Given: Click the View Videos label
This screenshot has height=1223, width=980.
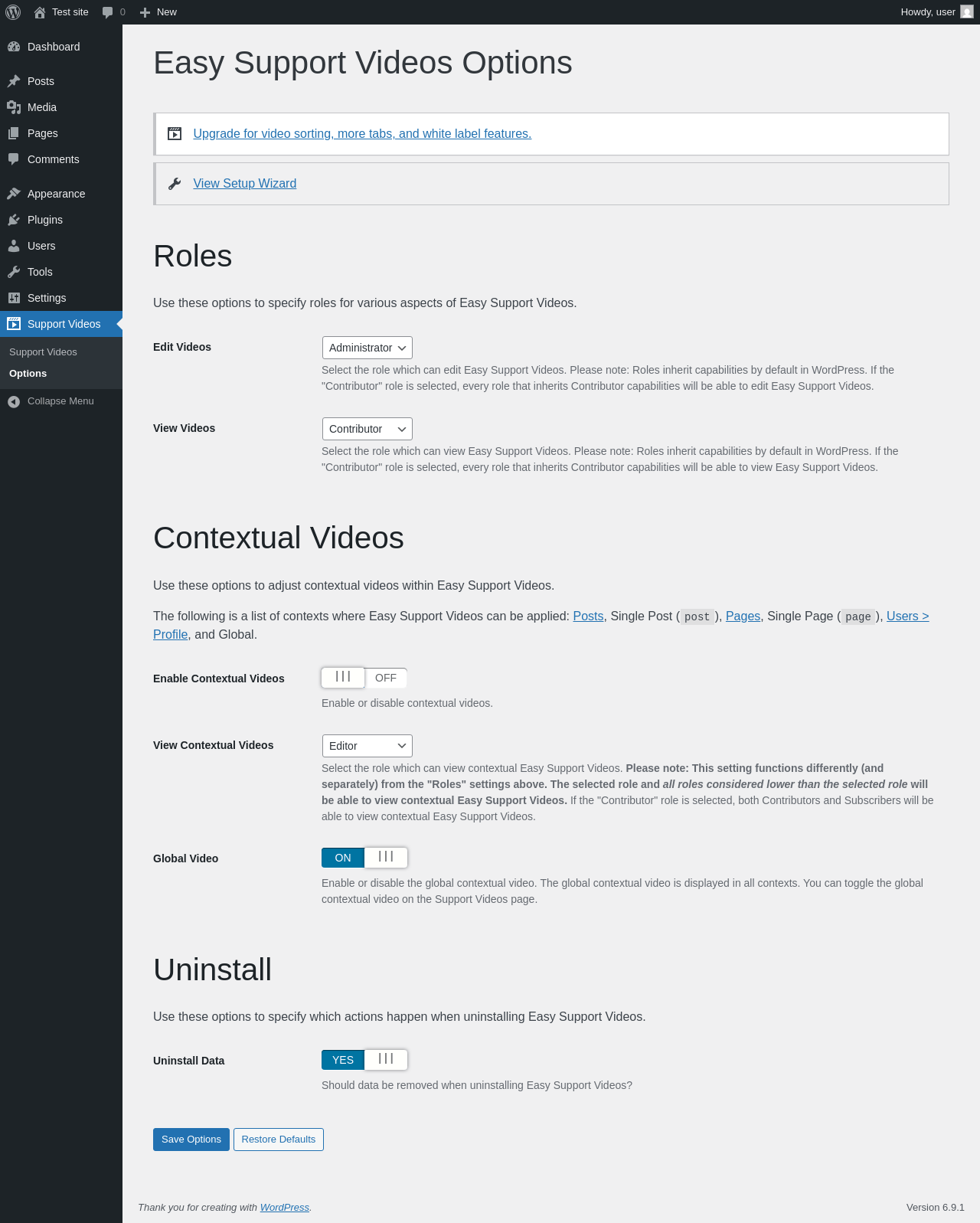Looking at the screenshot, I should [x=184, y=428].
